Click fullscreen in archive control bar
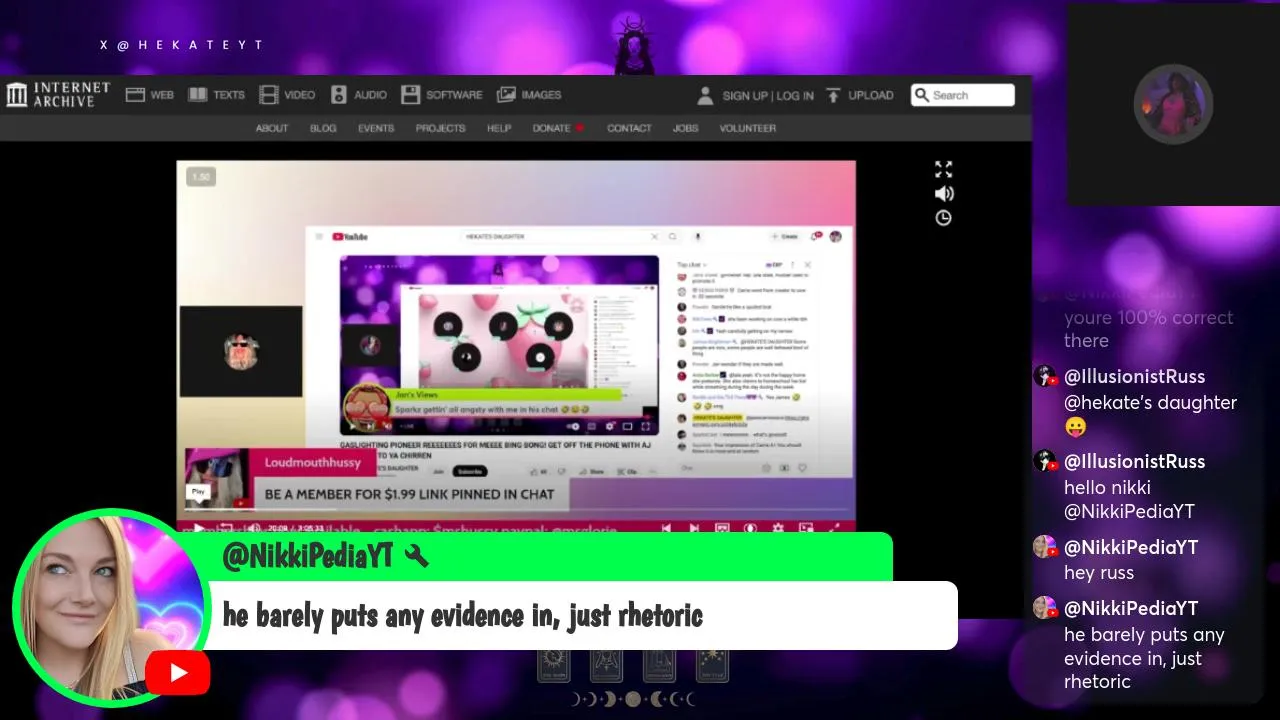 click(x=833, y=528)
